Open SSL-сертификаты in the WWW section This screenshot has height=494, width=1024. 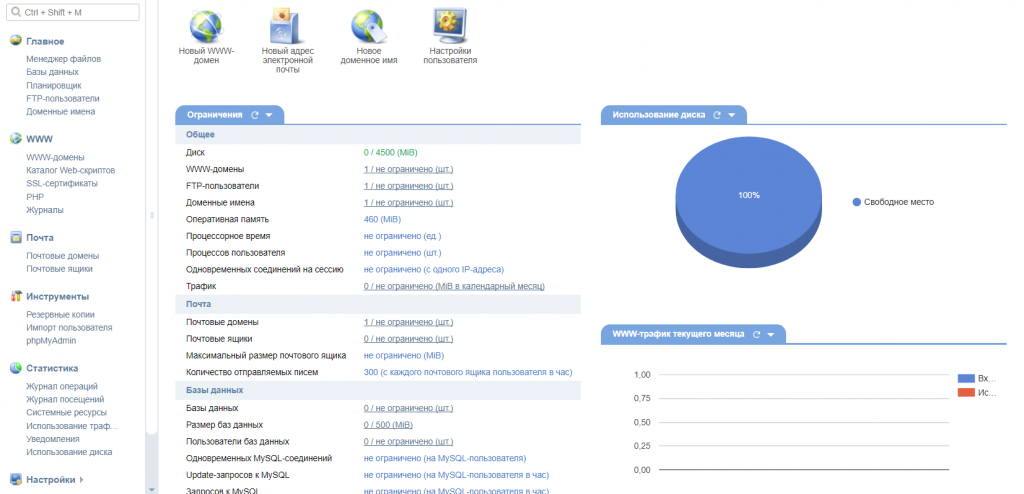point(62,183)
